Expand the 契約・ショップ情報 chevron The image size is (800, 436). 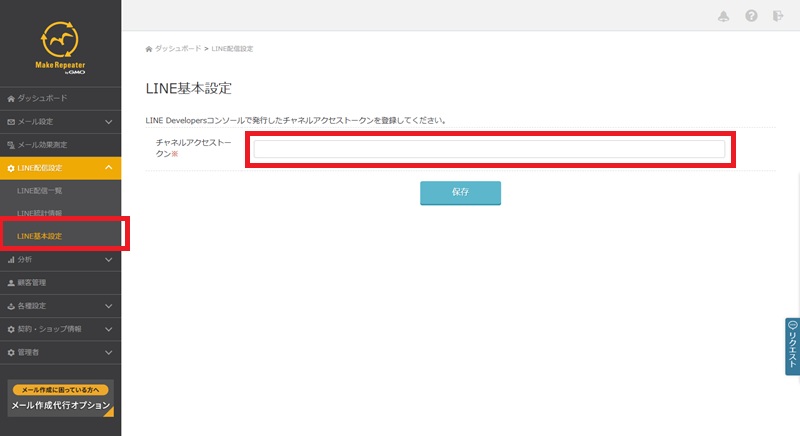(109, 329)
